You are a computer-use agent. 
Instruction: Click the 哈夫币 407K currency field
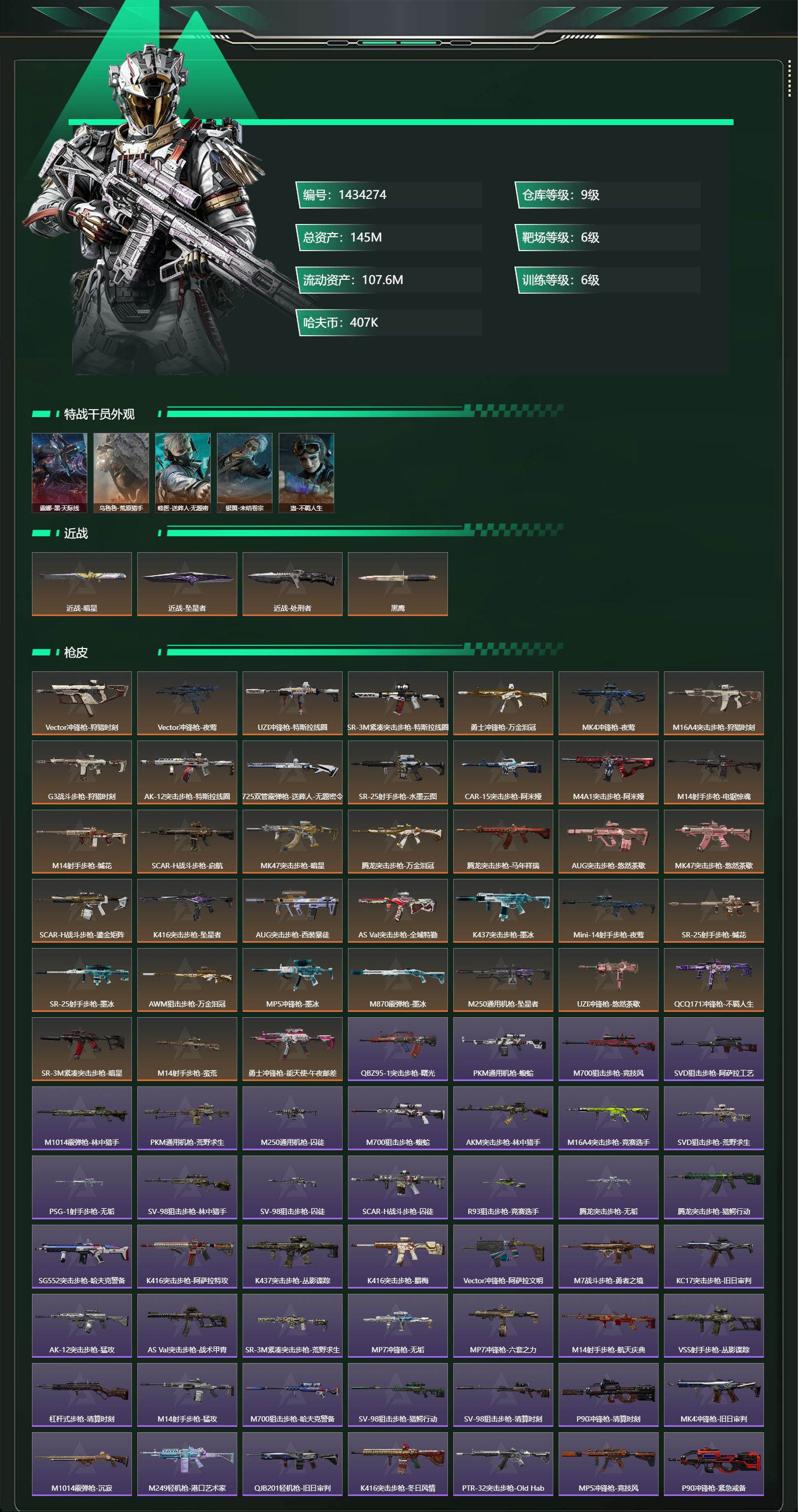(388, 322)
